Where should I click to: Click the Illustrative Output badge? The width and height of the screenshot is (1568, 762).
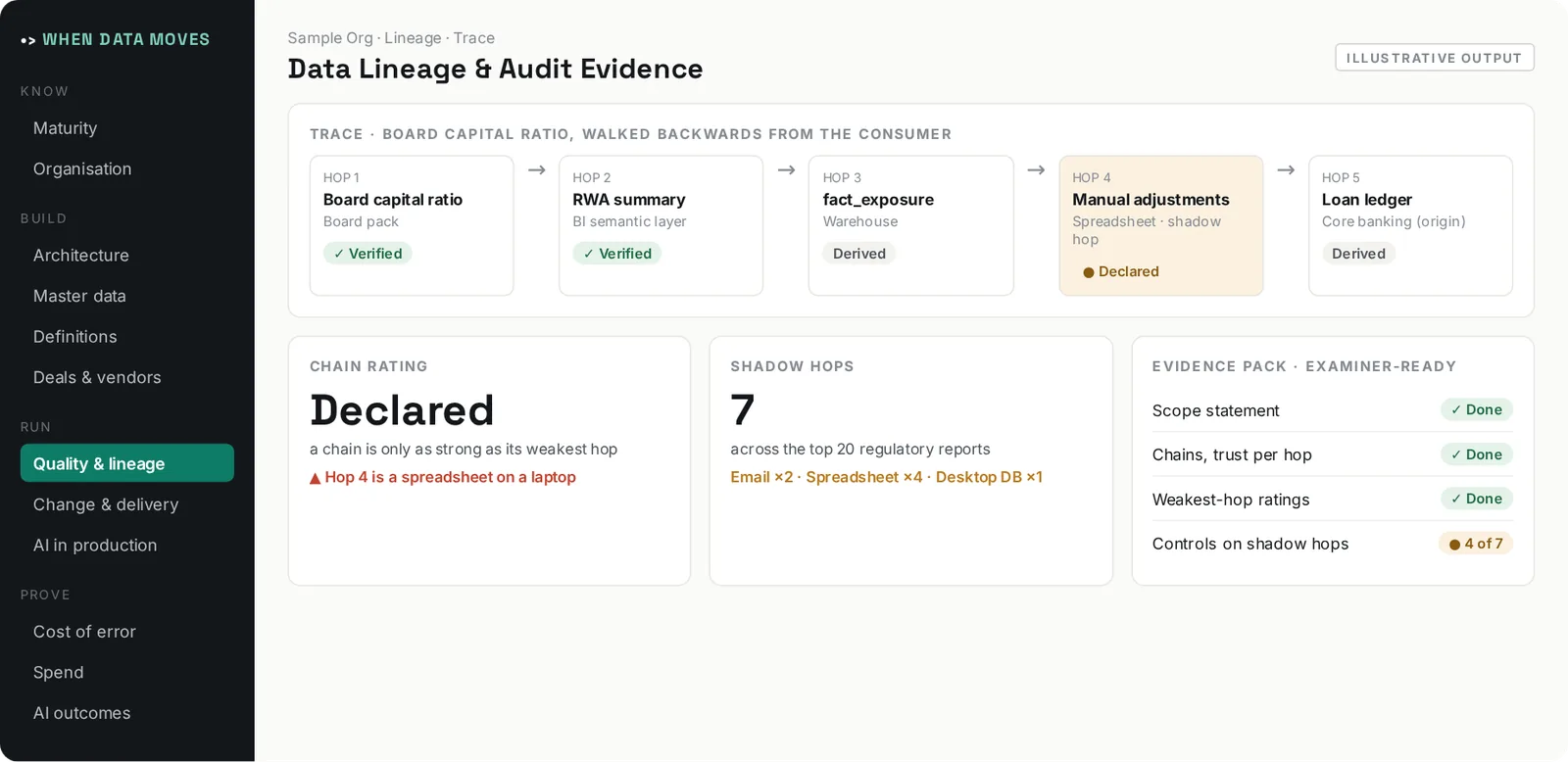tap(1435, 58)
